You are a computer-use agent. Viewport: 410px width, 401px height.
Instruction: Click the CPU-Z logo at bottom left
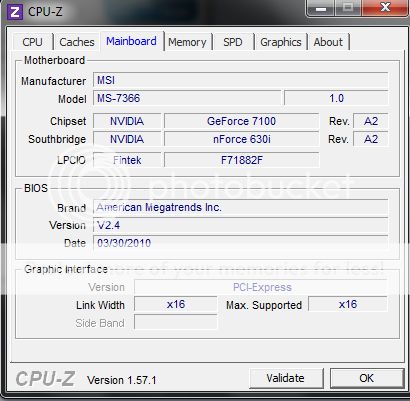pyautogui.click(x=45, y=379)
